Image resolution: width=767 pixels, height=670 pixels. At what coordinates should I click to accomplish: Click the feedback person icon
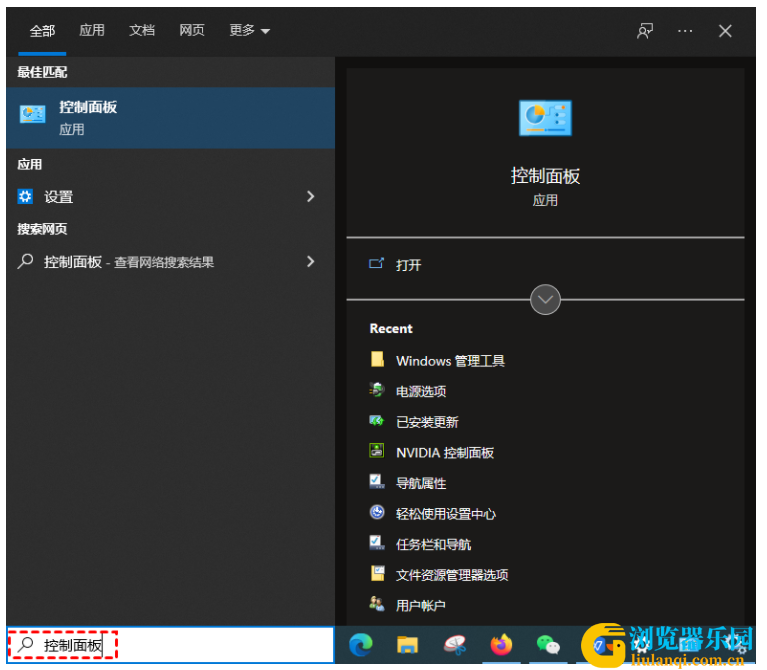[645, 31]
